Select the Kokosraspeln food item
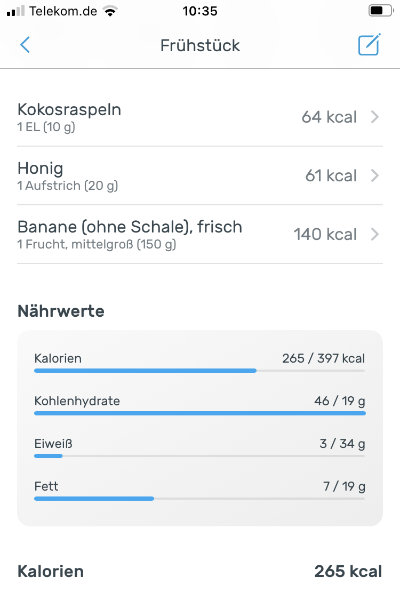The width and height of the screenshot is (400, 593). [200, 117]
